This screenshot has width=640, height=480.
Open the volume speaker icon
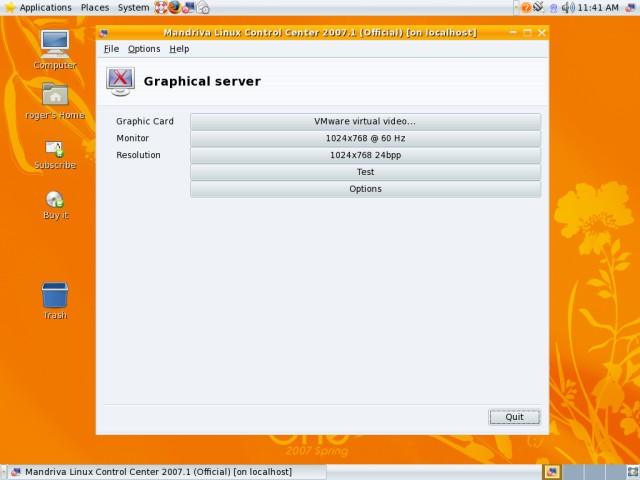568,7
